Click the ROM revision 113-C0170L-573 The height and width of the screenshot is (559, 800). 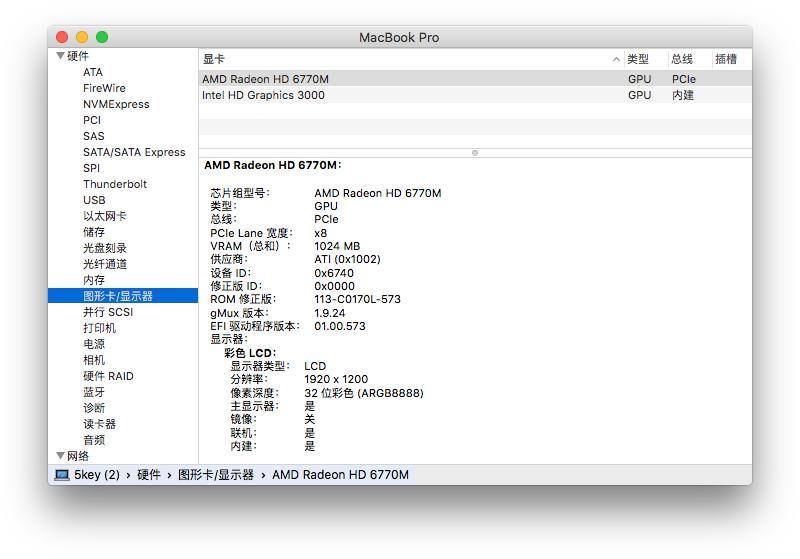click(358, 299)
